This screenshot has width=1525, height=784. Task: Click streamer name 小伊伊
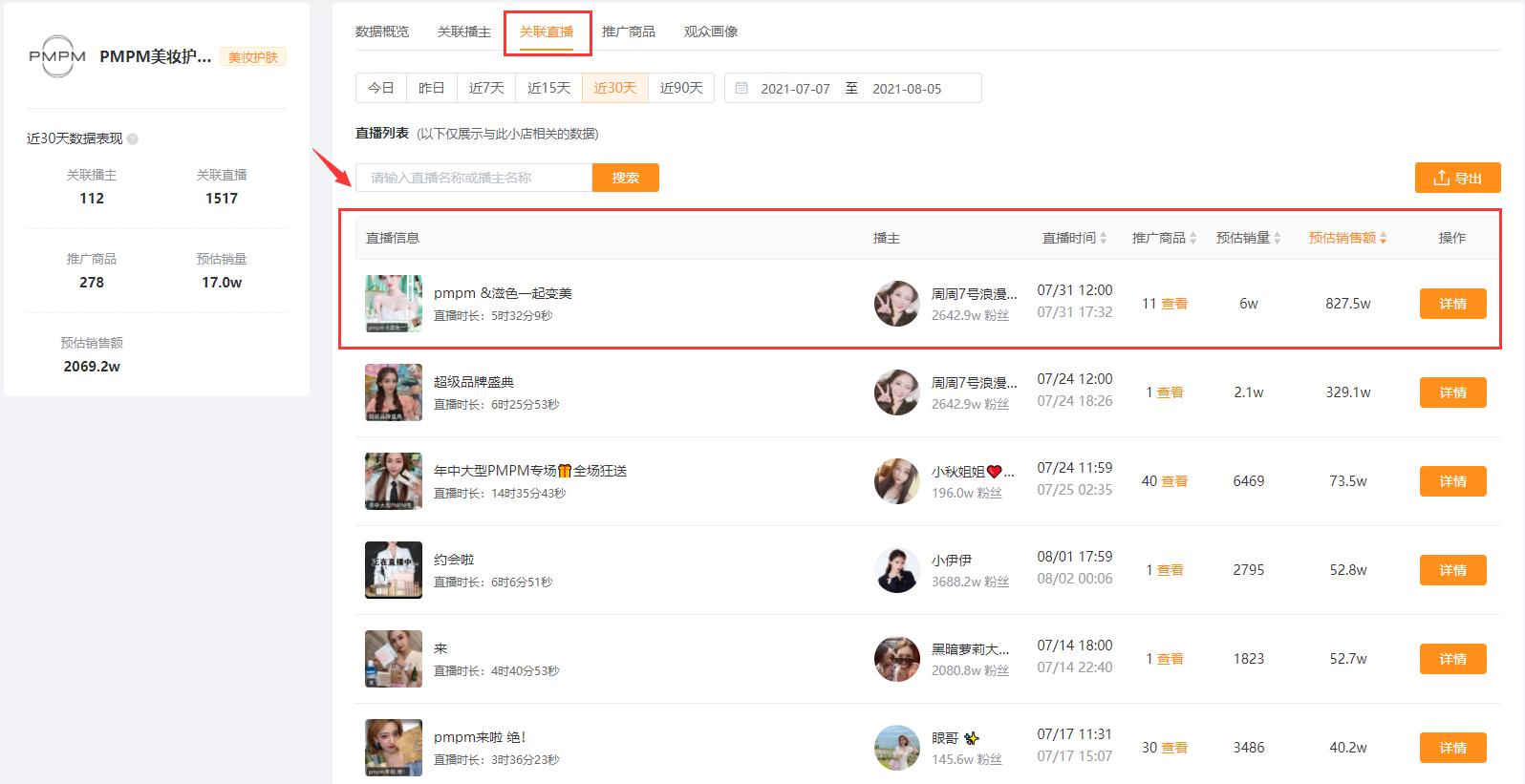(952, 561)
